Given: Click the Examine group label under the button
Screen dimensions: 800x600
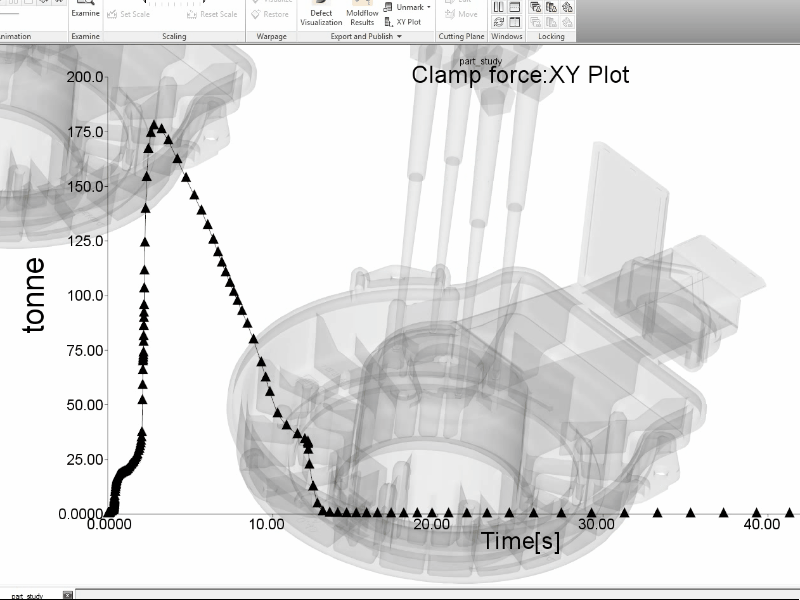Looking at the screenshot, I should 85,36.
